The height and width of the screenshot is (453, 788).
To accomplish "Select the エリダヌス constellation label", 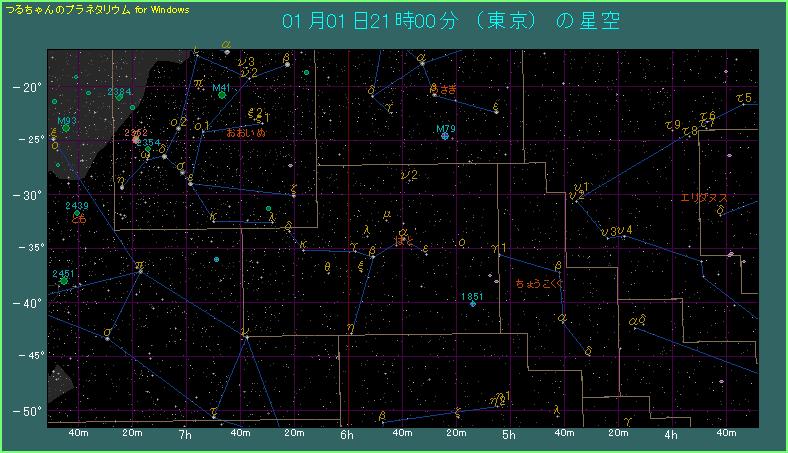I will pyautogui.click(x=703, y=198).
